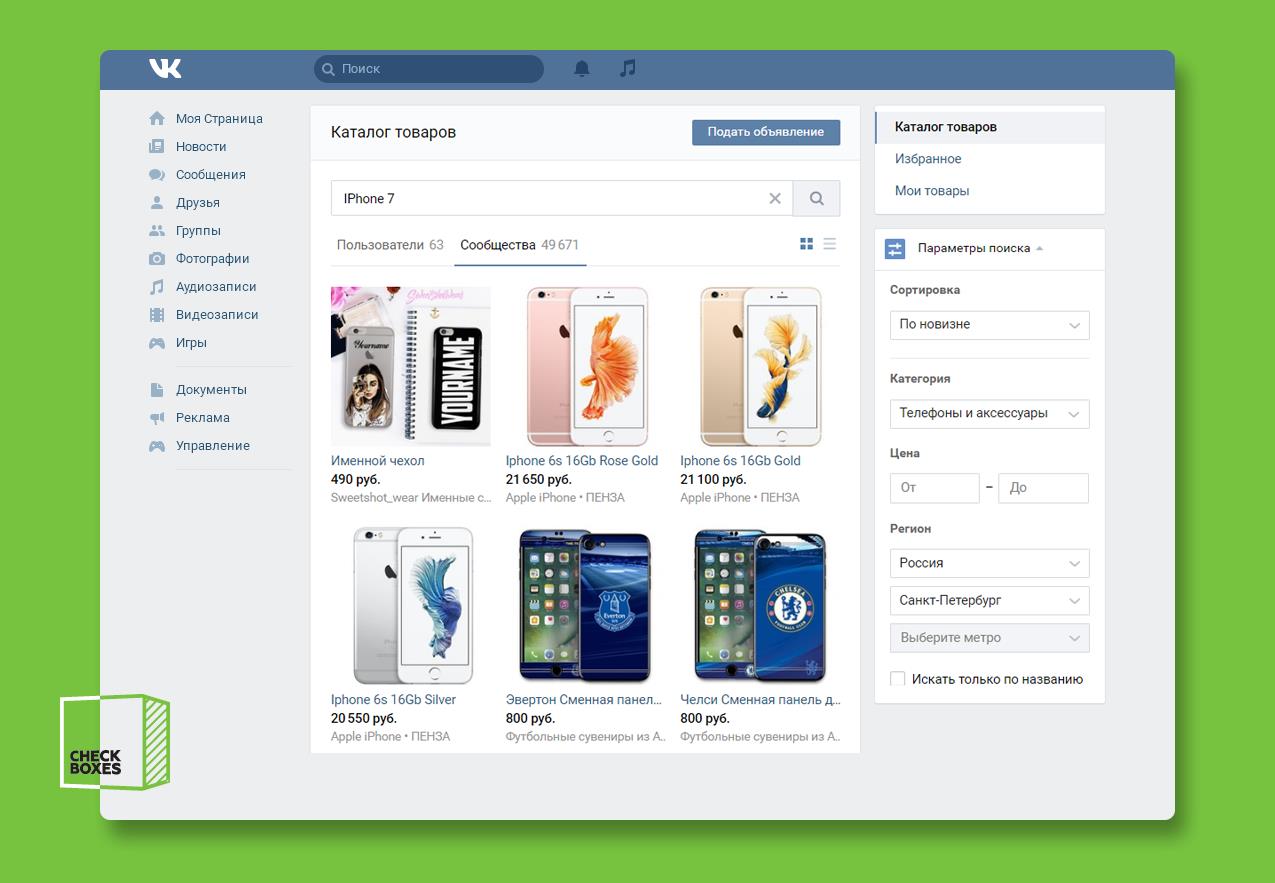Click in the header Поиск field
Screen dimensions: 1275x883
coord(429,68)
